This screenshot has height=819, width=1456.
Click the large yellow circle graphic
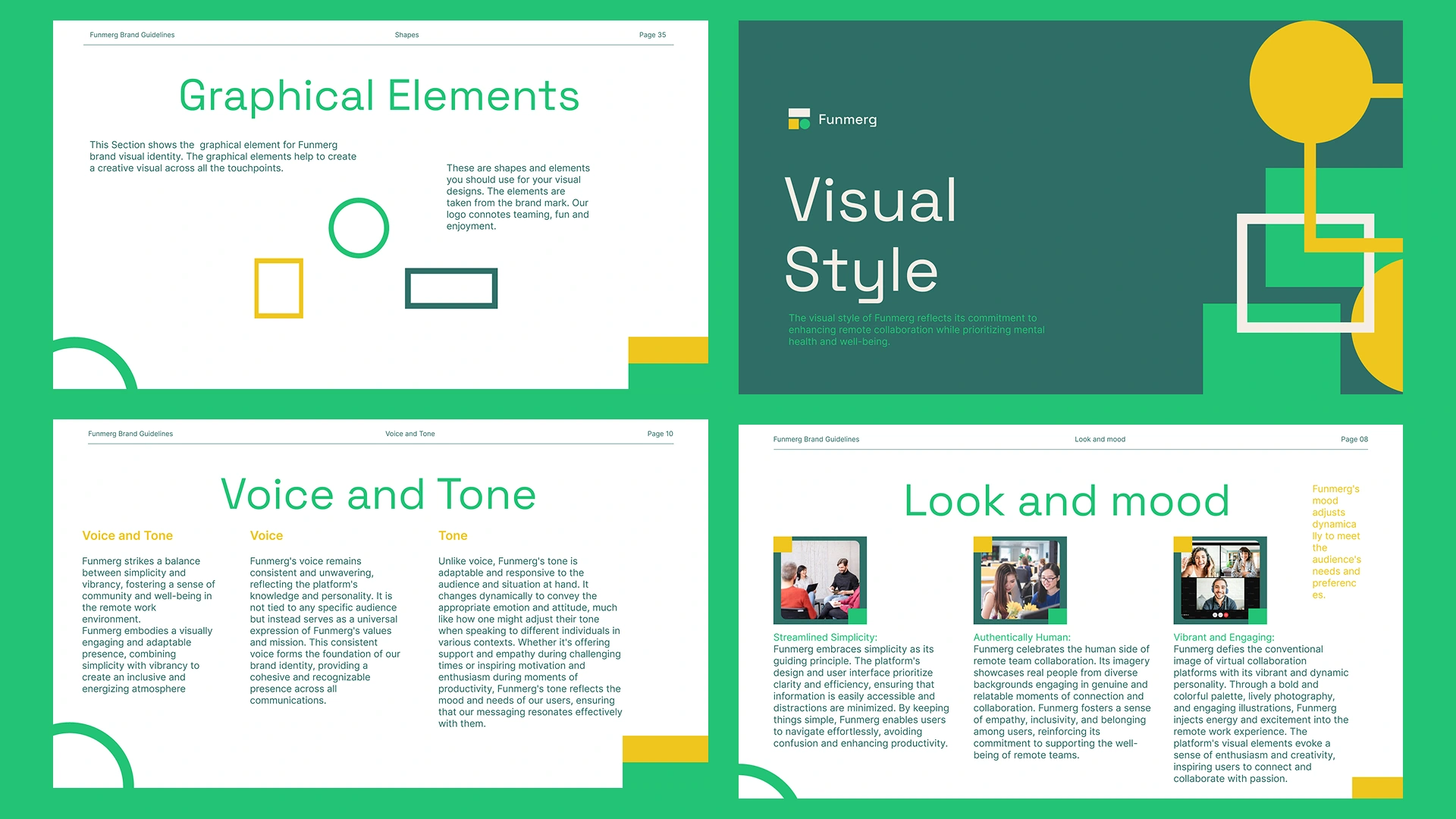pyautogui.click(x=1310, y=82)
